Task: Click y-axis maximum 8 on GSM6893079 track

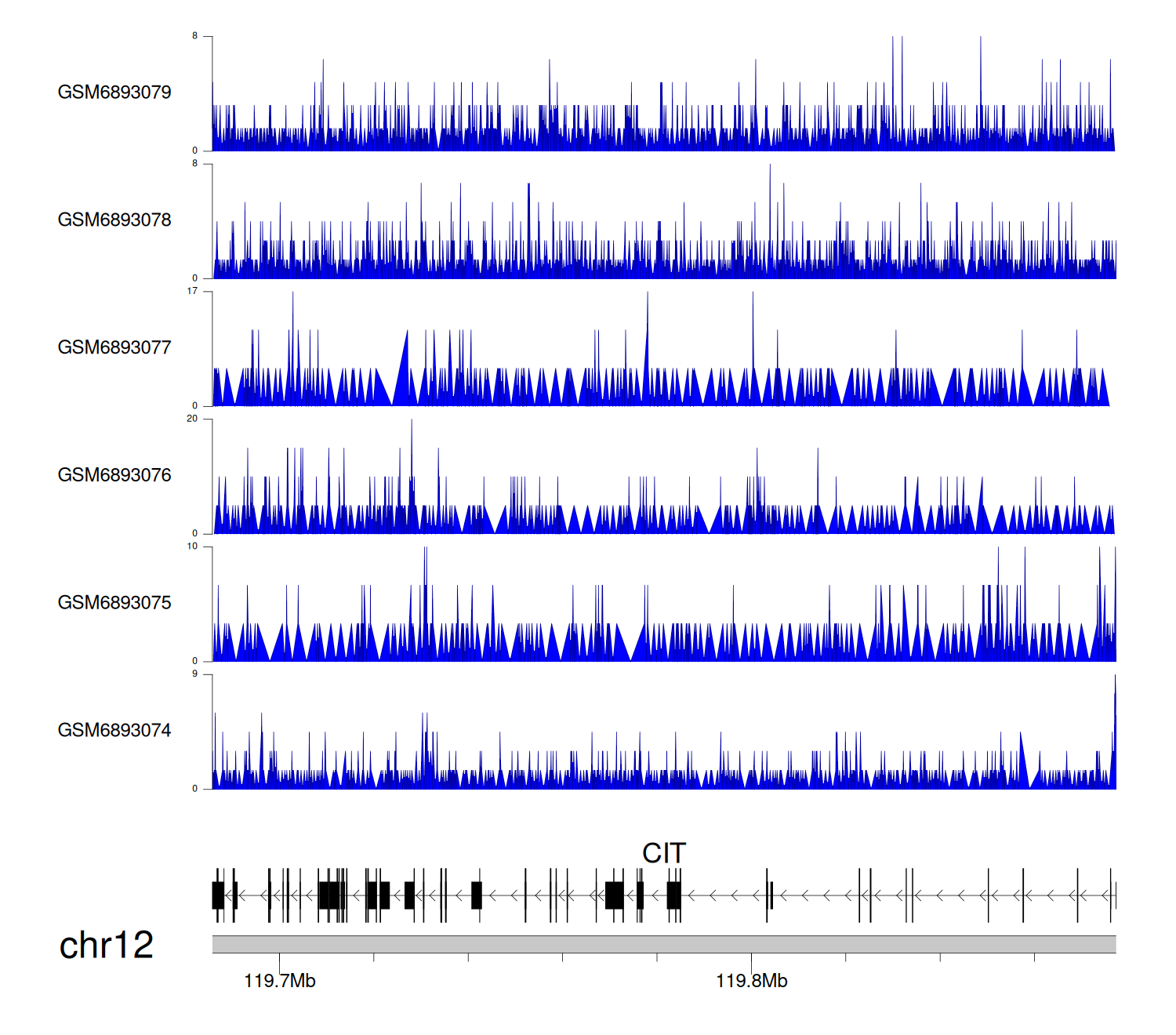Action: tap(195, 36)
